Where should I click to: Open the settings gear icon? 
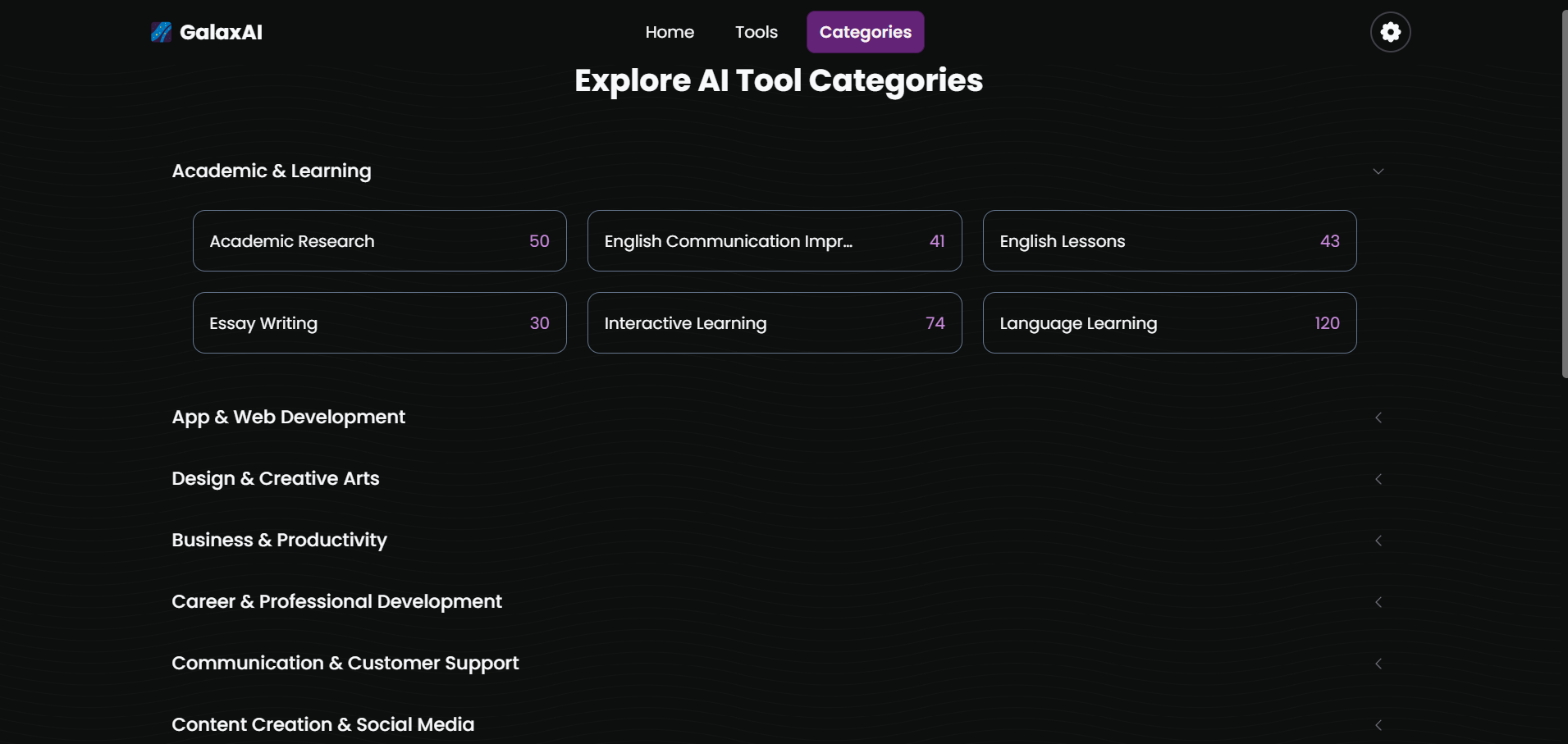pos(1390,32)
